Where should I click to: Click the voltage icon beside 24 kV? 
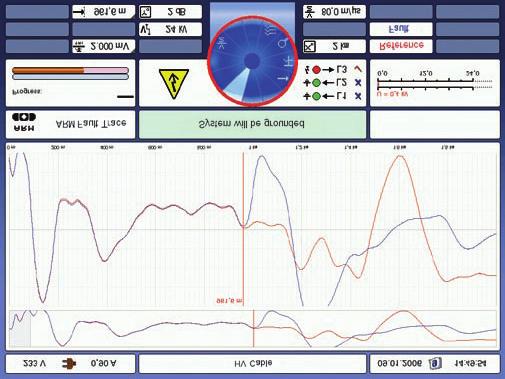coord(144,29)
